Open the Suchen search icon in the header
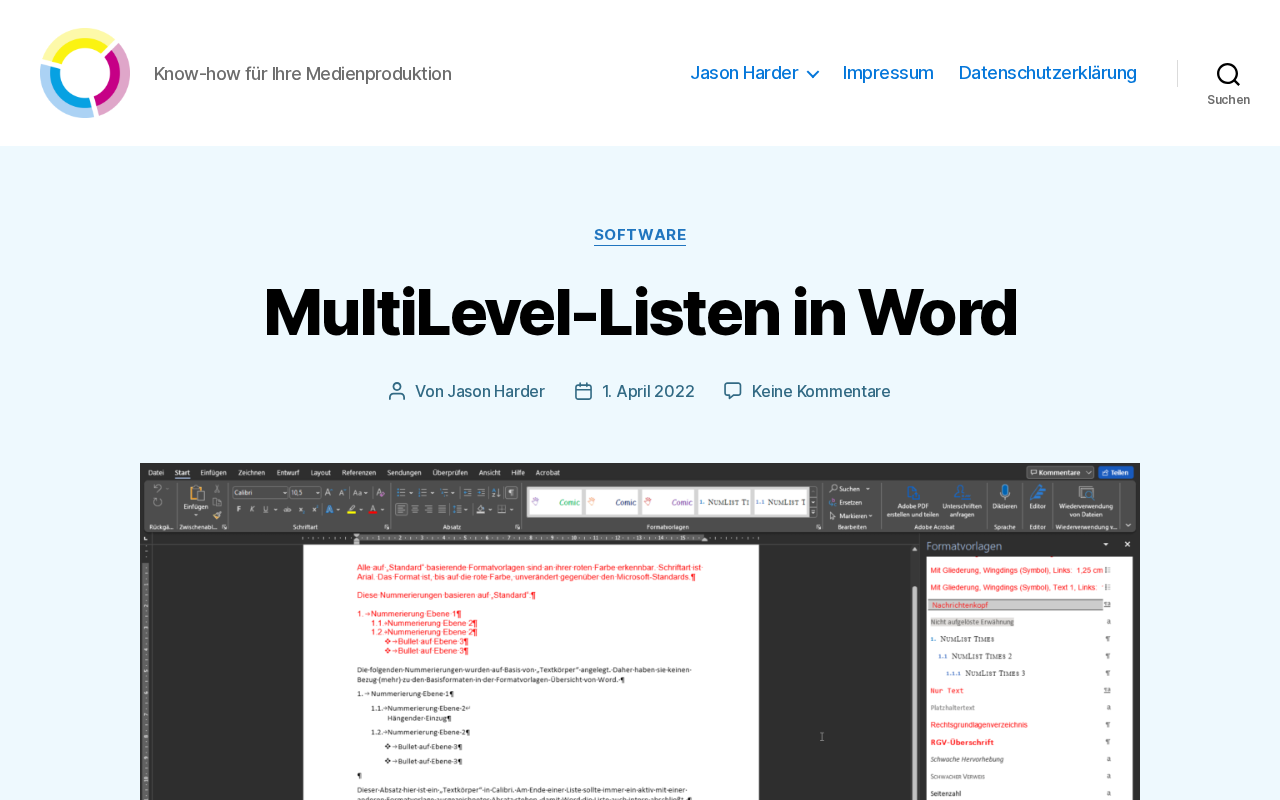The height and width of the screenshot is (800, 1280). coord(1228,74)
